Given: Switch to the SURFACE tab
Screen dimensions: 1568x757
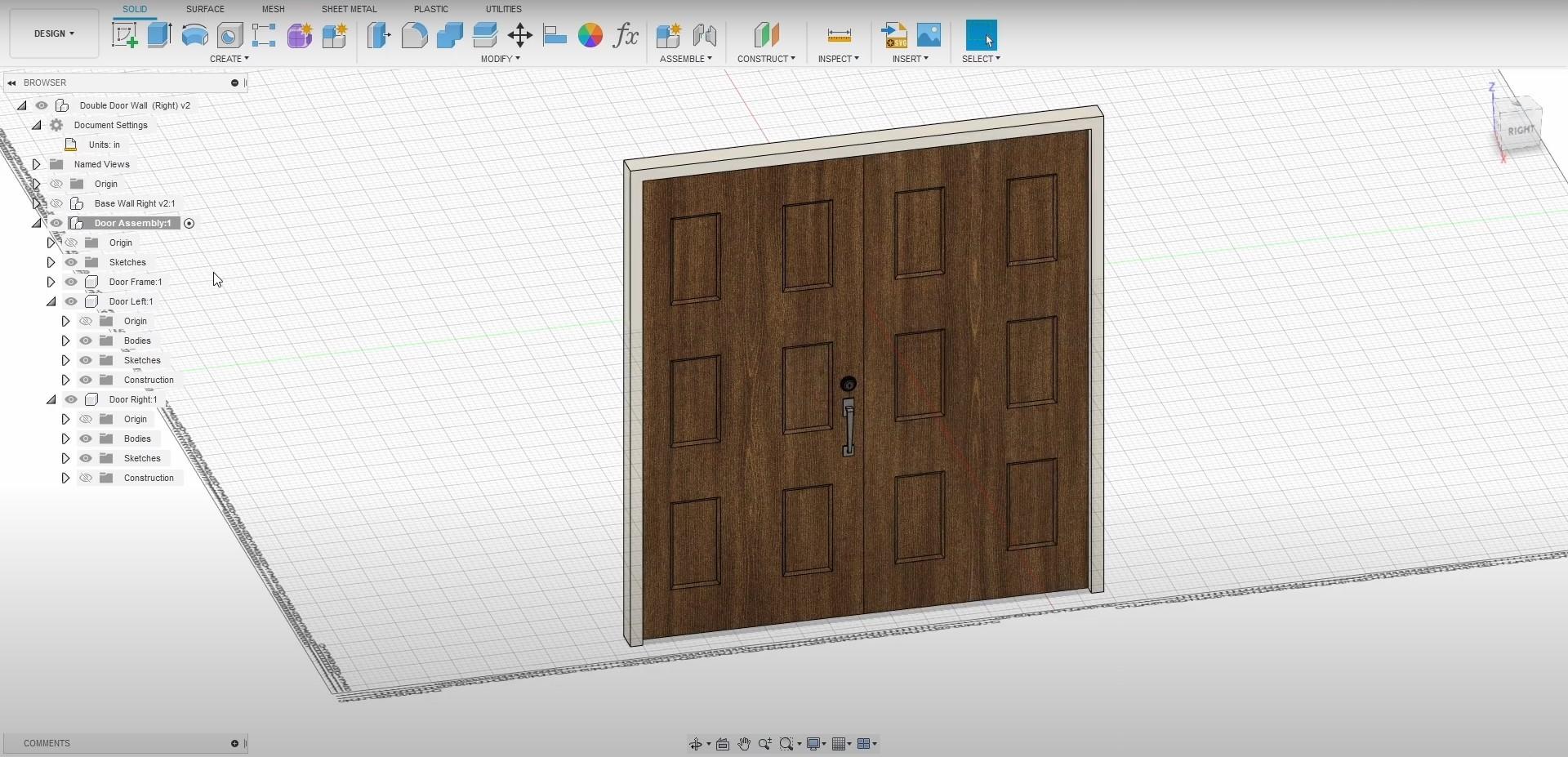Looking at the screenshot, I should tap(205, 9).
